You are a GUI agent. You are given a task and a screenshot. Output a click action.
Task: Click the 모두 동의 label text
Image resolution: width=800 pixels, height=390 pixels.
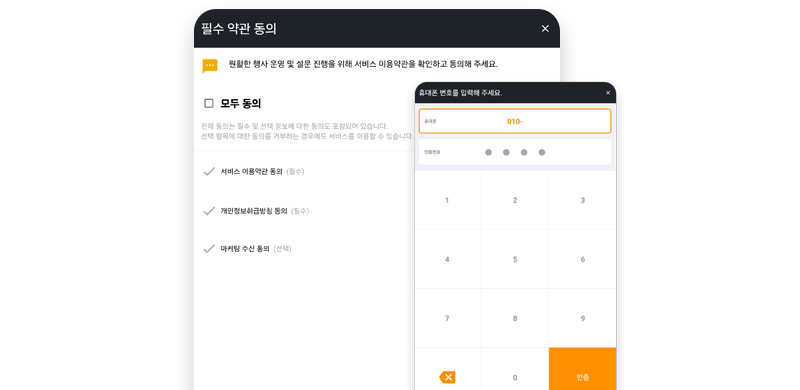coord(241,104)
